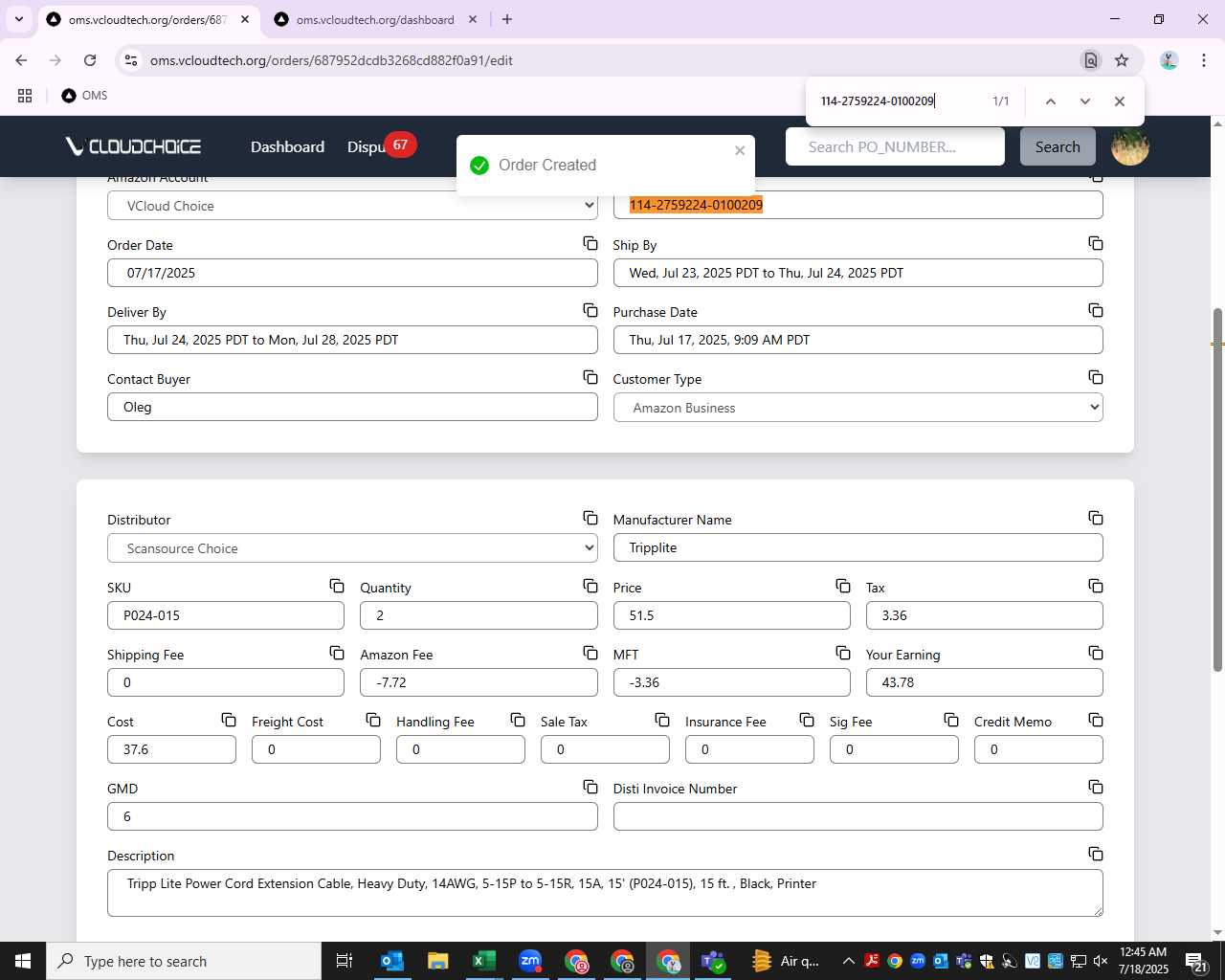1225x980 pixels.
Task: Copy the MFT field value
Action: [x=843, y=653]
